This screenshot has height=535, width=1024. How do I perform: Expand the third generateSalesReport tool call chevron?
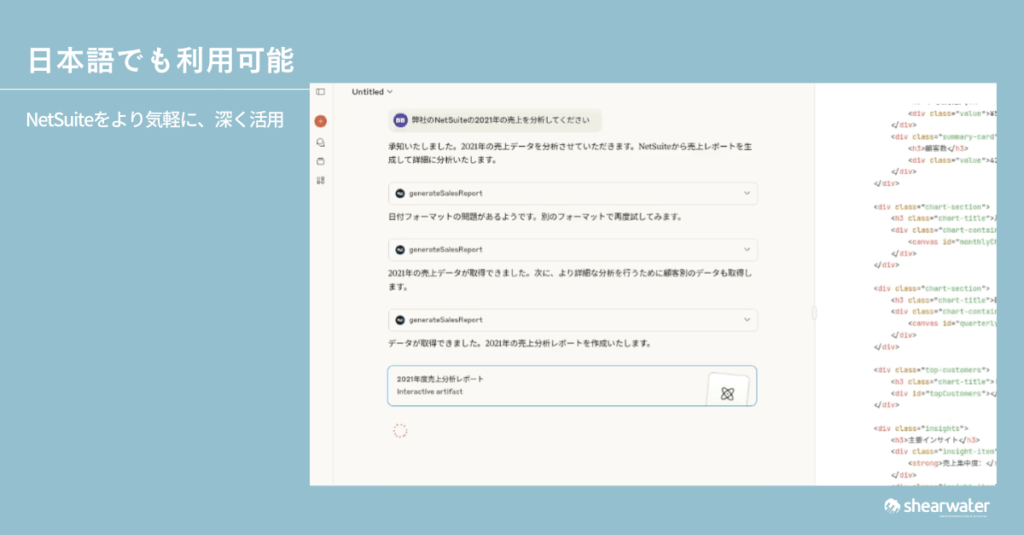pyautogui.click(x=746, y=320)
